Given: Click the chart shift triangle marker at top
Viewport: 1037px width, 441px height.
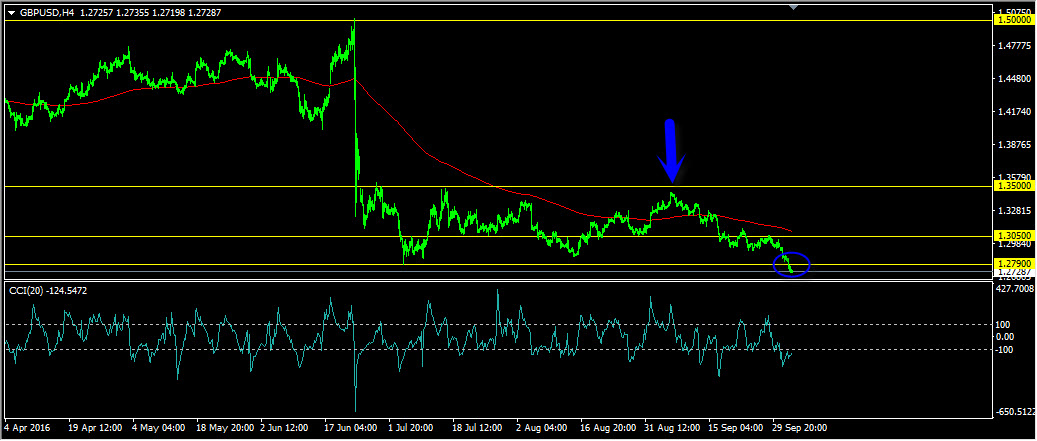Looking at the screenshot, I should pyautogui.click(x=794, y=7).
